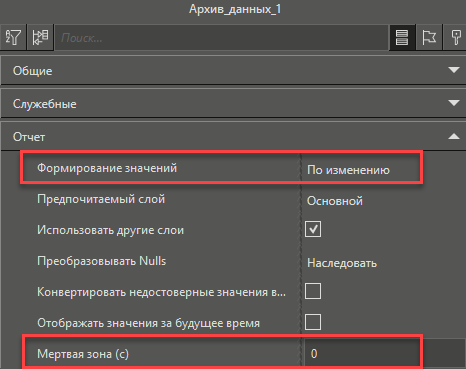466x369 pixels.
Task: Expand the Общие section arrow
Action: point(454,70)
